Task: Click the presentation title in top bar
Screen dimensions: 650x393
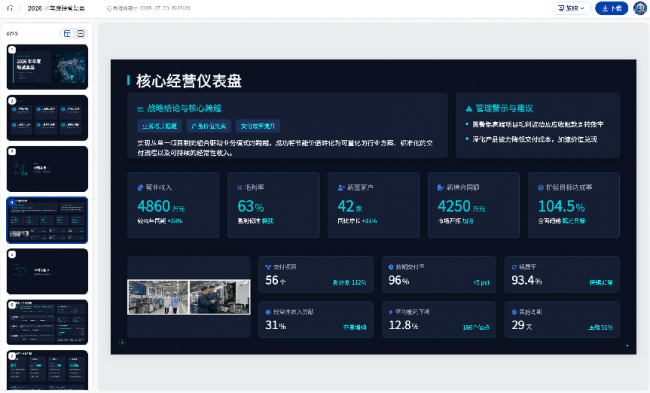Action: [56, 8]
